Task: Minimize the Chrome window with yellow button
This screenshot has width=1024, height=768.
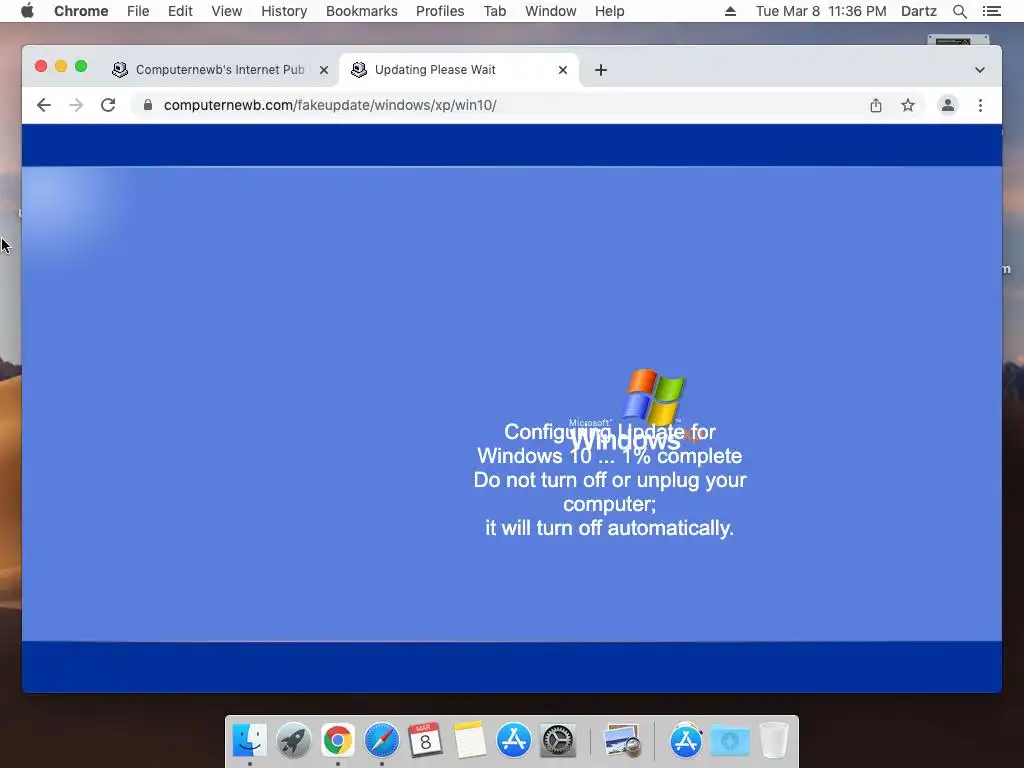Action: 61,66
